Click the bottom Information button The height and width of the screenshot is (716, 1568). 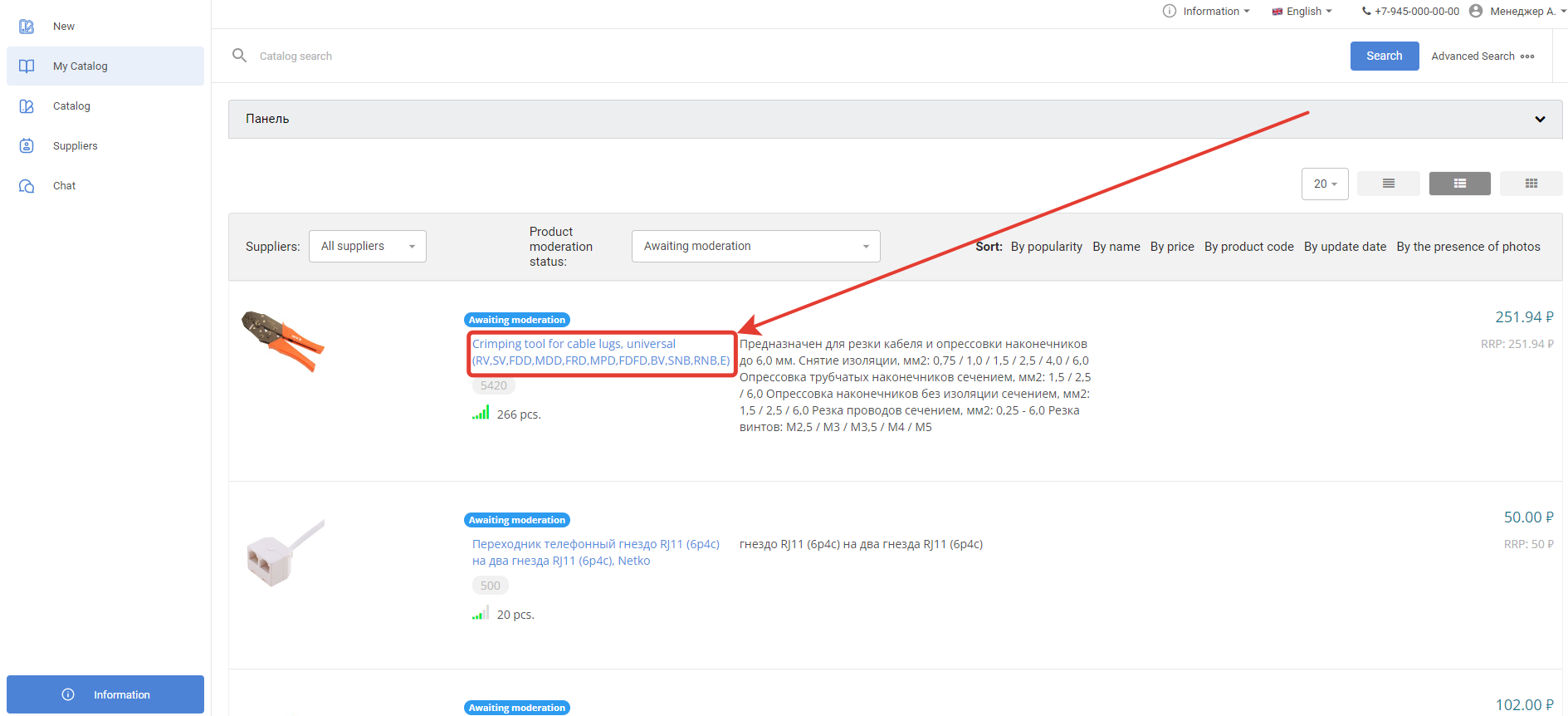tap(105, 694)
